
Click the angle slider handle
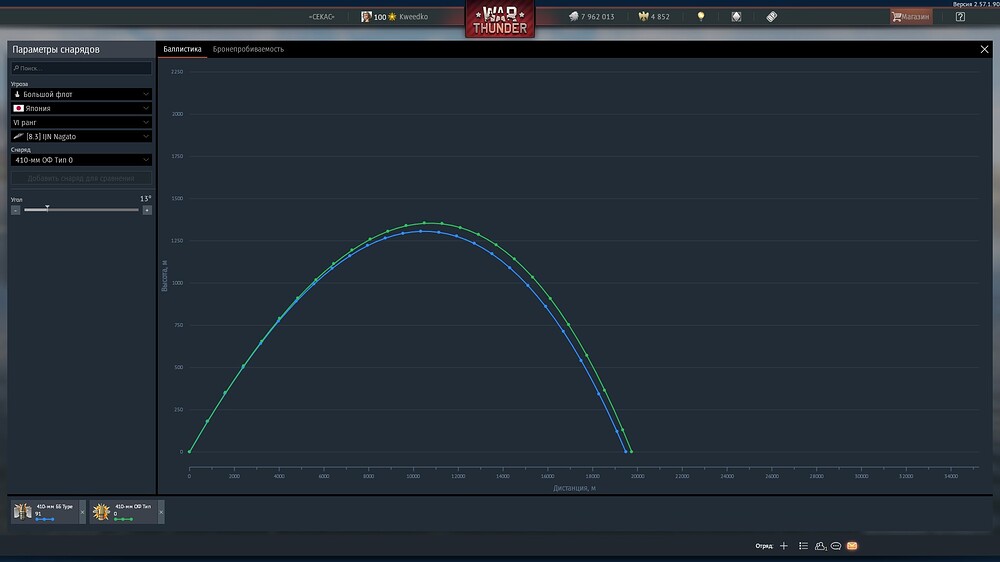point(47,208)
